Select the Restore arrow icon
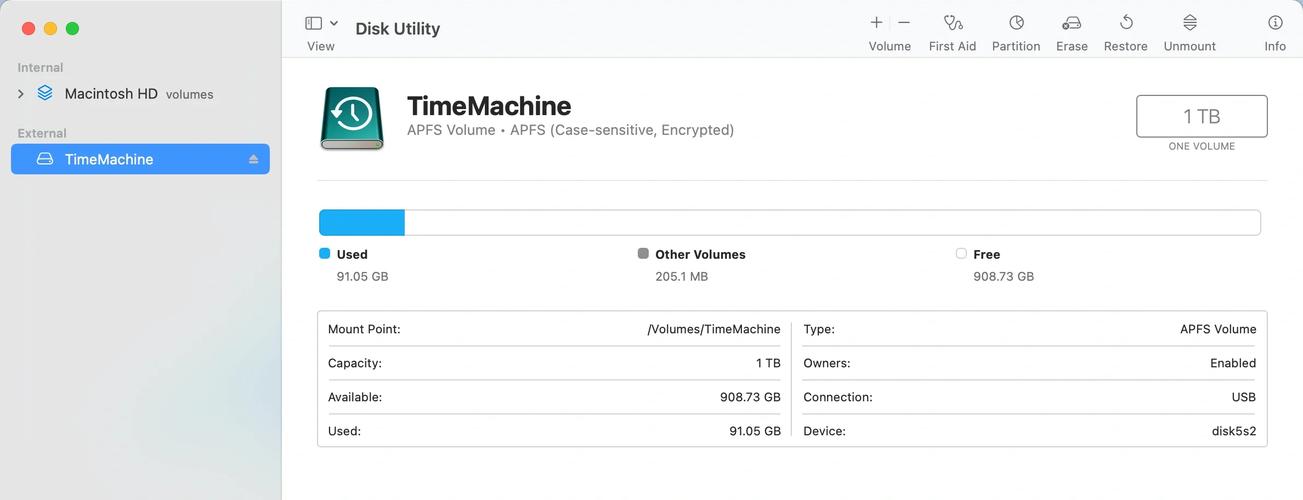 pos(1126,23)
